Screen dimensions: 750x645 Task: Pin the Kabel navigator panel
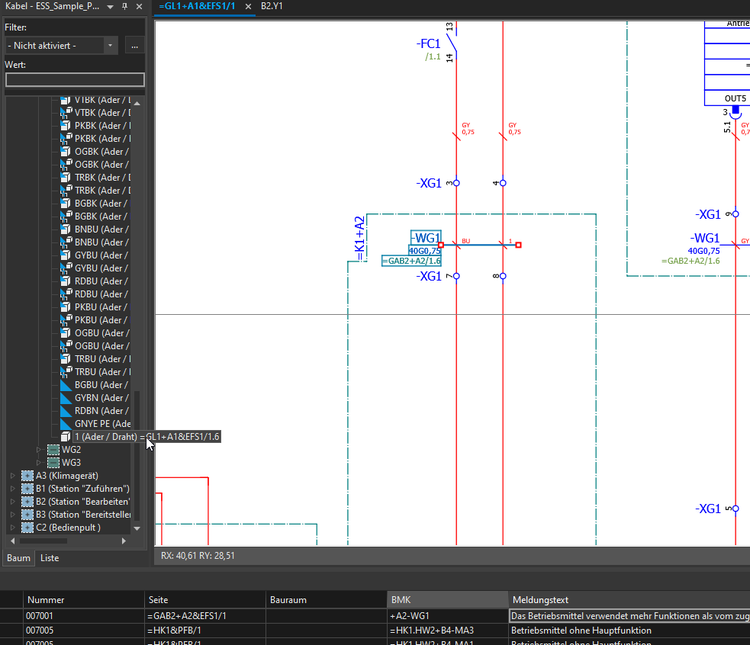click(x=124, y=7)
